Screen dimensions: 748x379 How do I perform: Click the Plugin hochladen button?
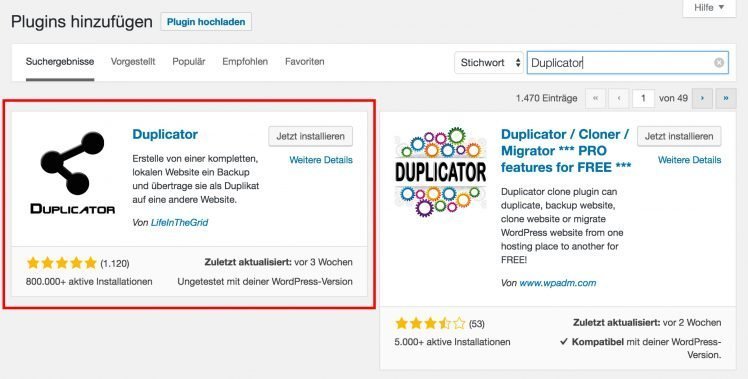[206, 22]
